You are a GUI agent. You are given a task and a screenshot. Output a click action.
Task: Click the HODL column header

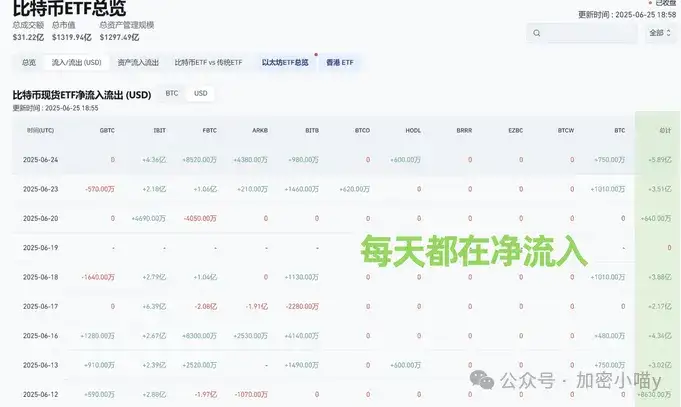[413, 130]
